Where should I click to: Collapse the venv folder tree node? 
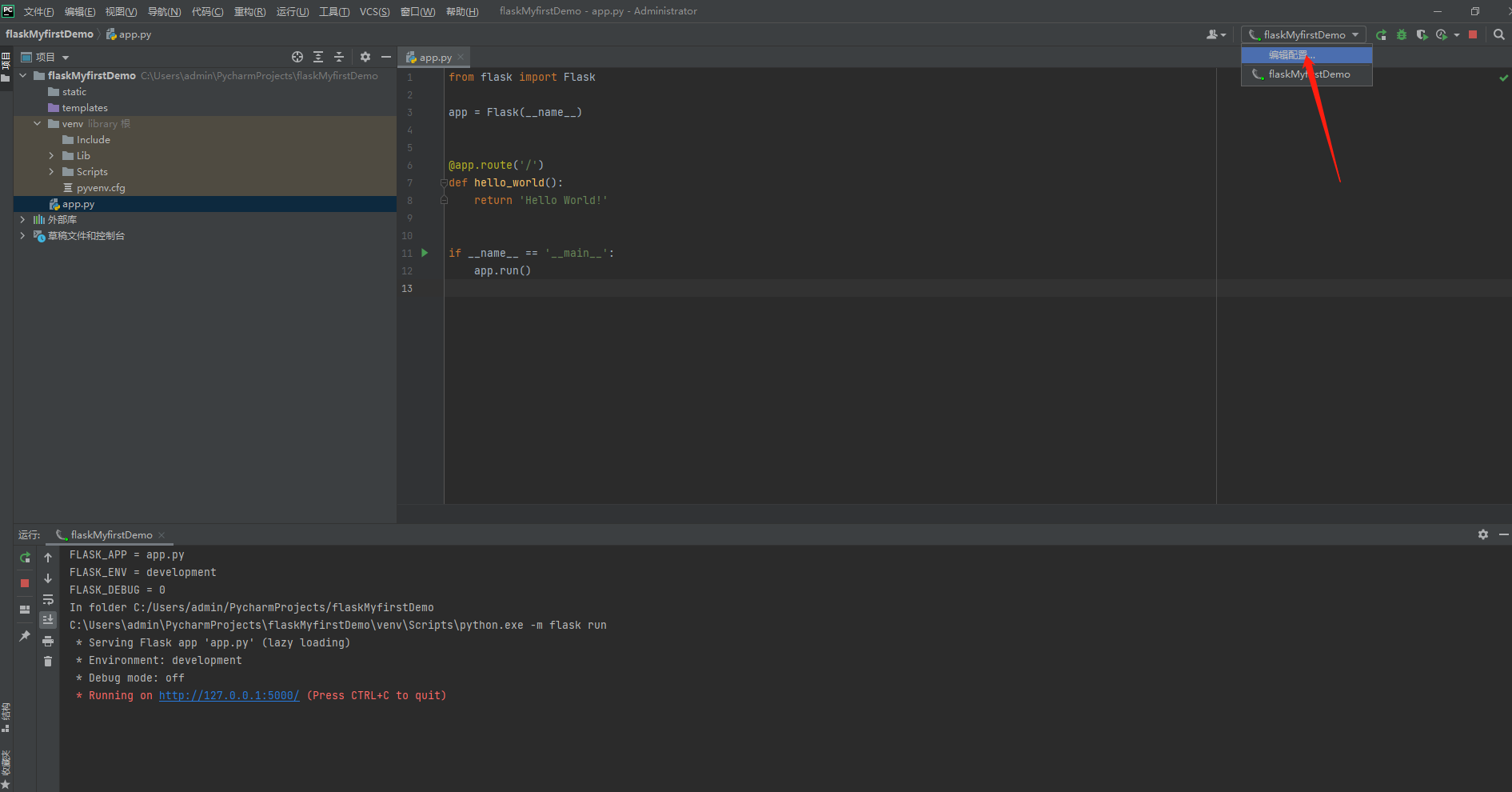(38, 124)
